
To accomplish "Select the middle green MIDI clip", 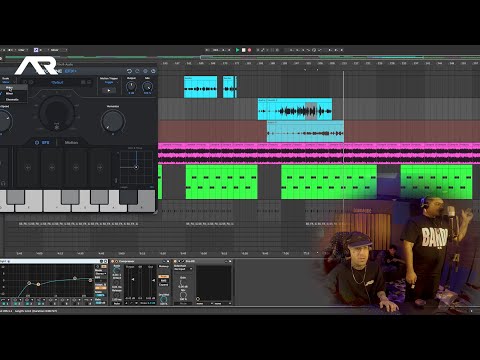I will pos(329,182).
